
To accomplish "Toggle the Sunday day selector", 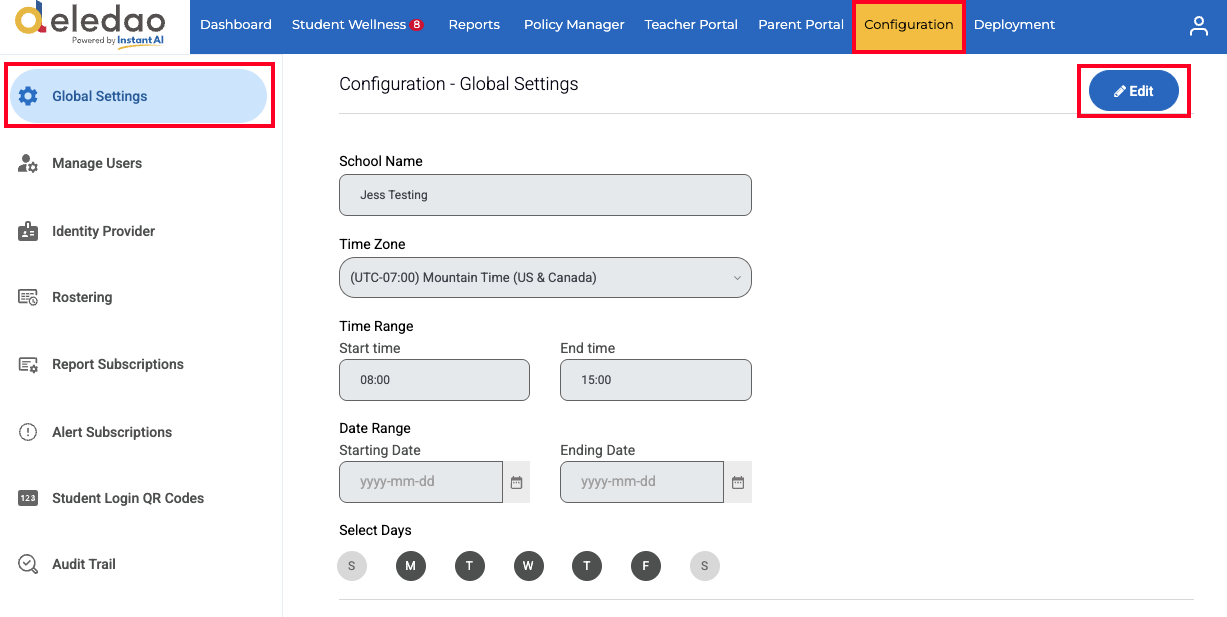I will [352, 566].
